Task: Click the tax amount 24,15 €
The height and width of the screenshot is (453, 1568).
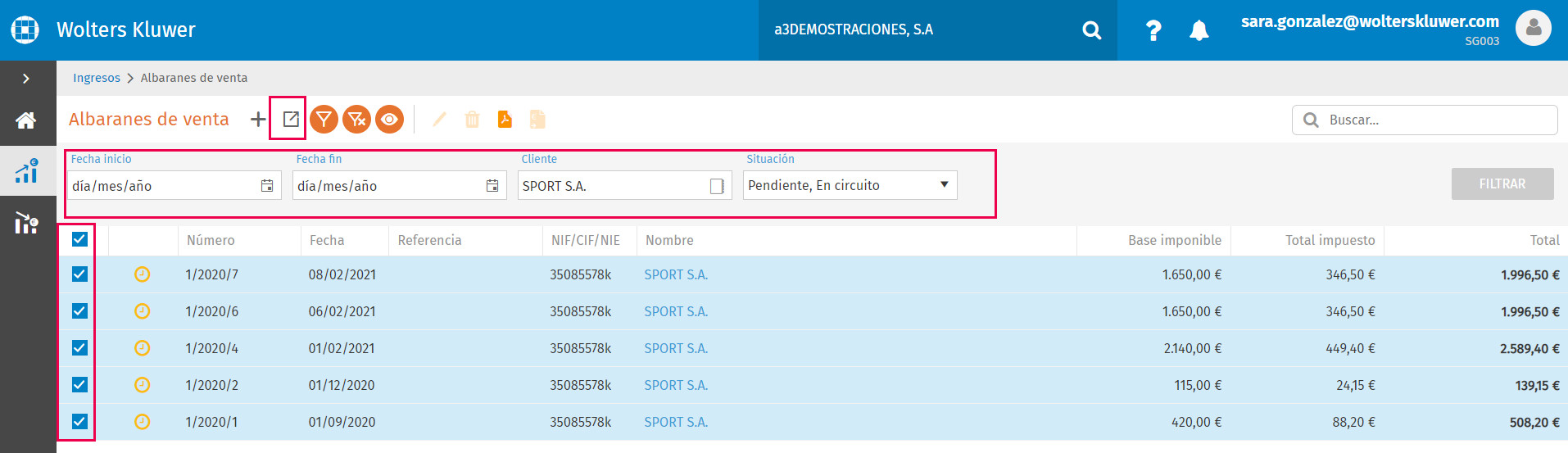Action: pyautogui.click(x=1356, y=385)
